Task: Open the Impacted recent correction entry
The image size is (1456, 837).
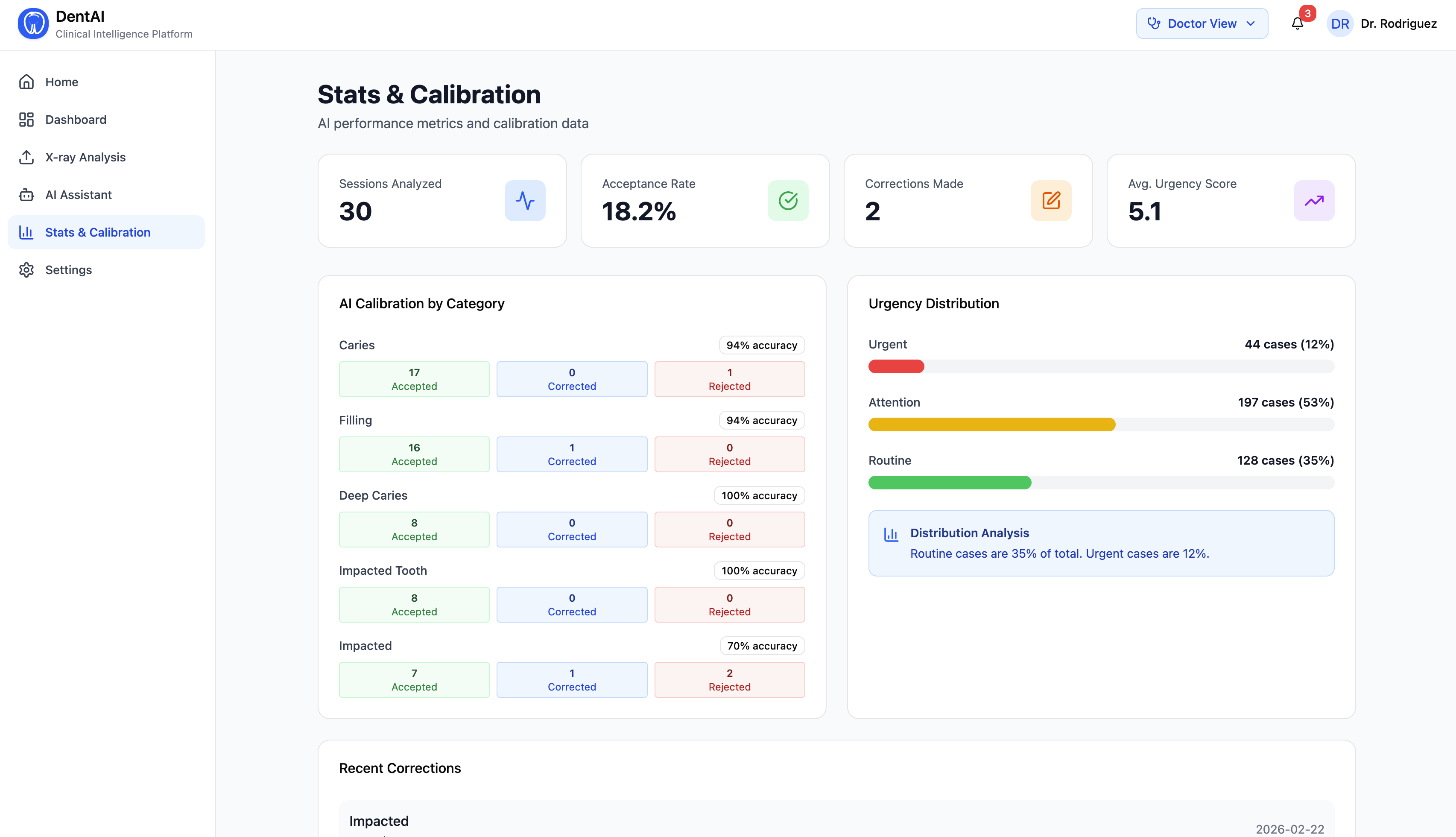Action: (836, 821)
